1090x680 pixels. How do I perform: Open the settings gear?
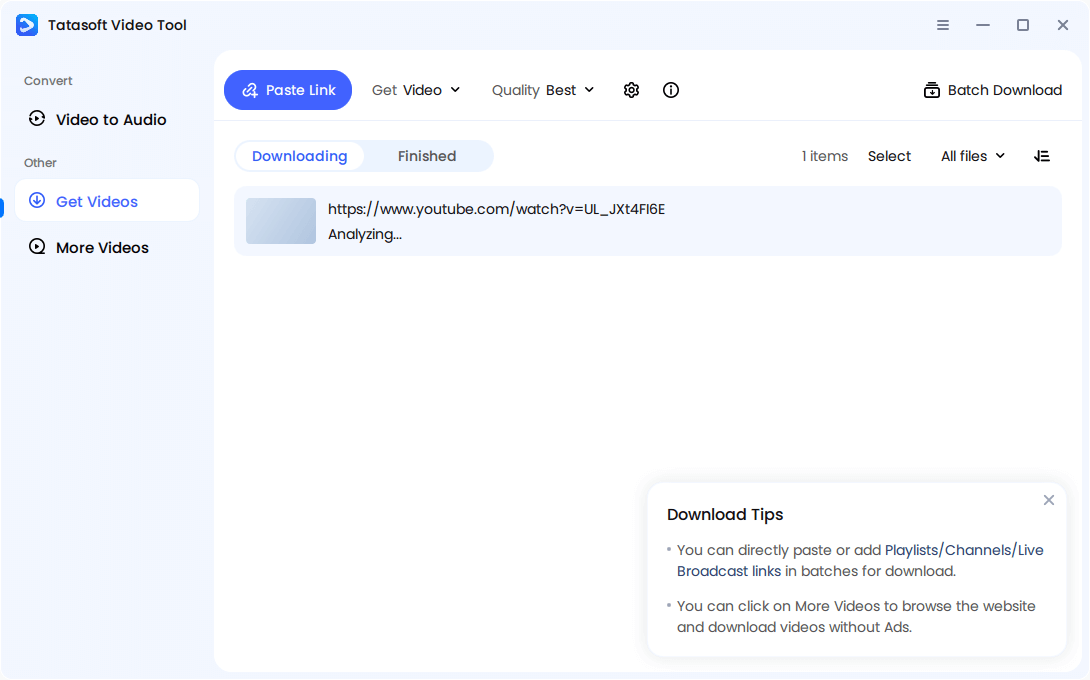pos(631,90)
